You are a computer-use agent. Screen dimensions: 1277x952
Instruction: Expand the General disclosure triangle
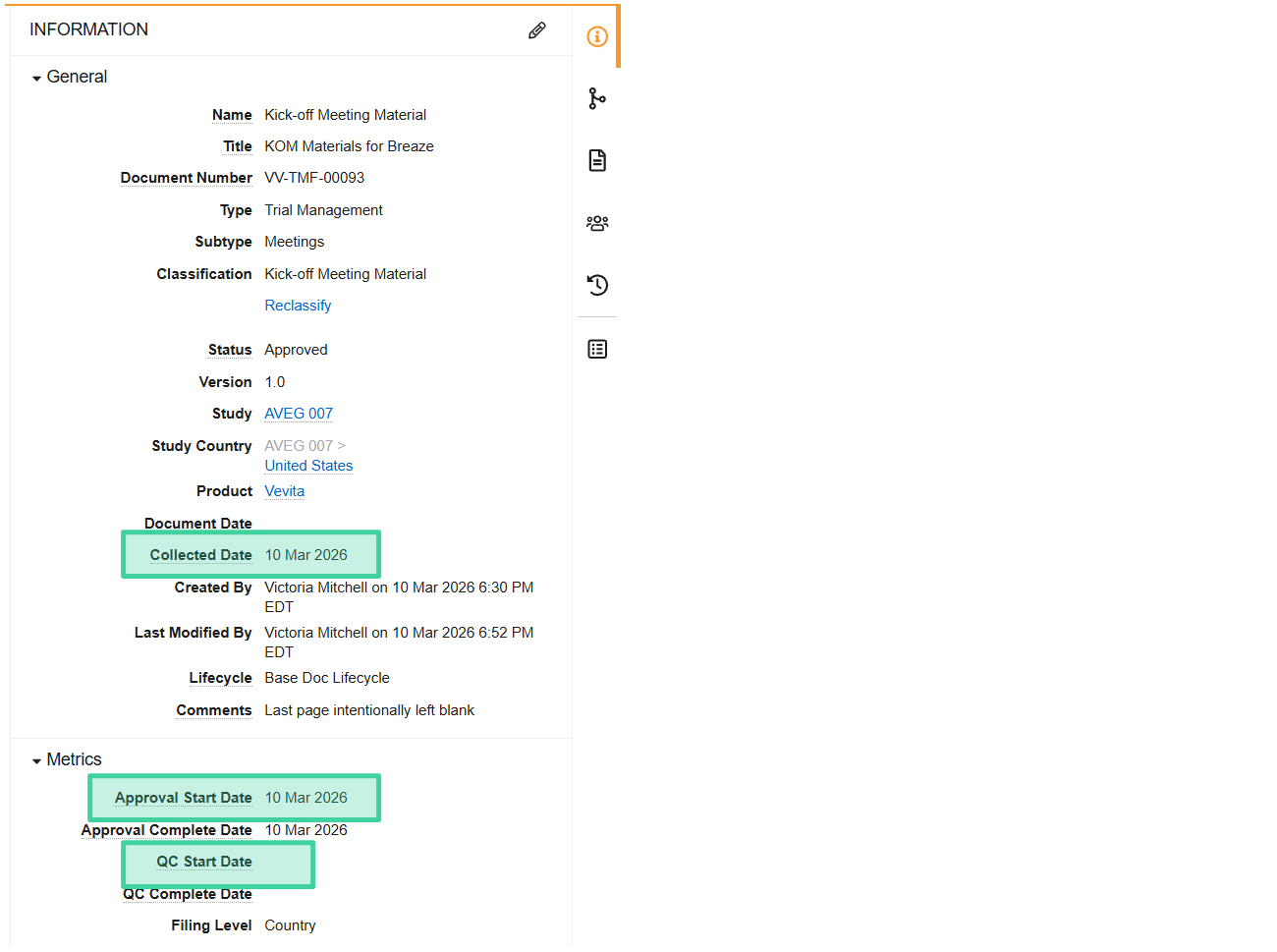[x=36, y=76]
